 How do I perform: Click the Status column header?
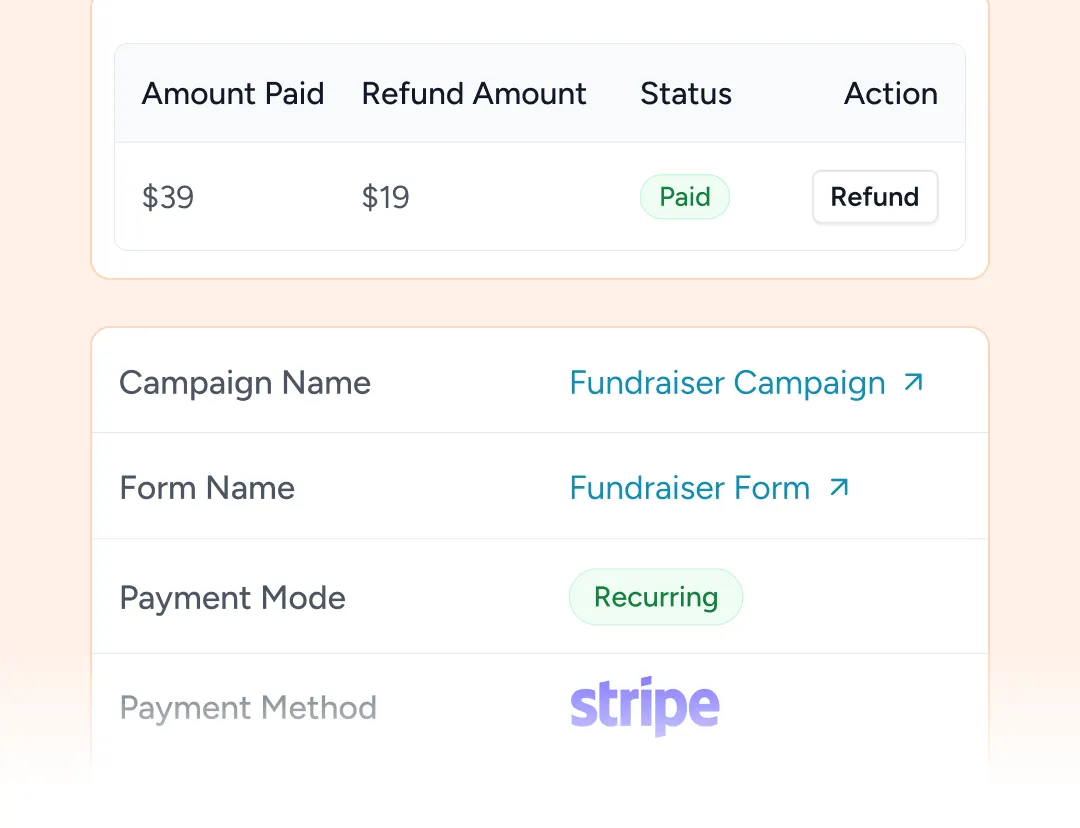(686, 94)
